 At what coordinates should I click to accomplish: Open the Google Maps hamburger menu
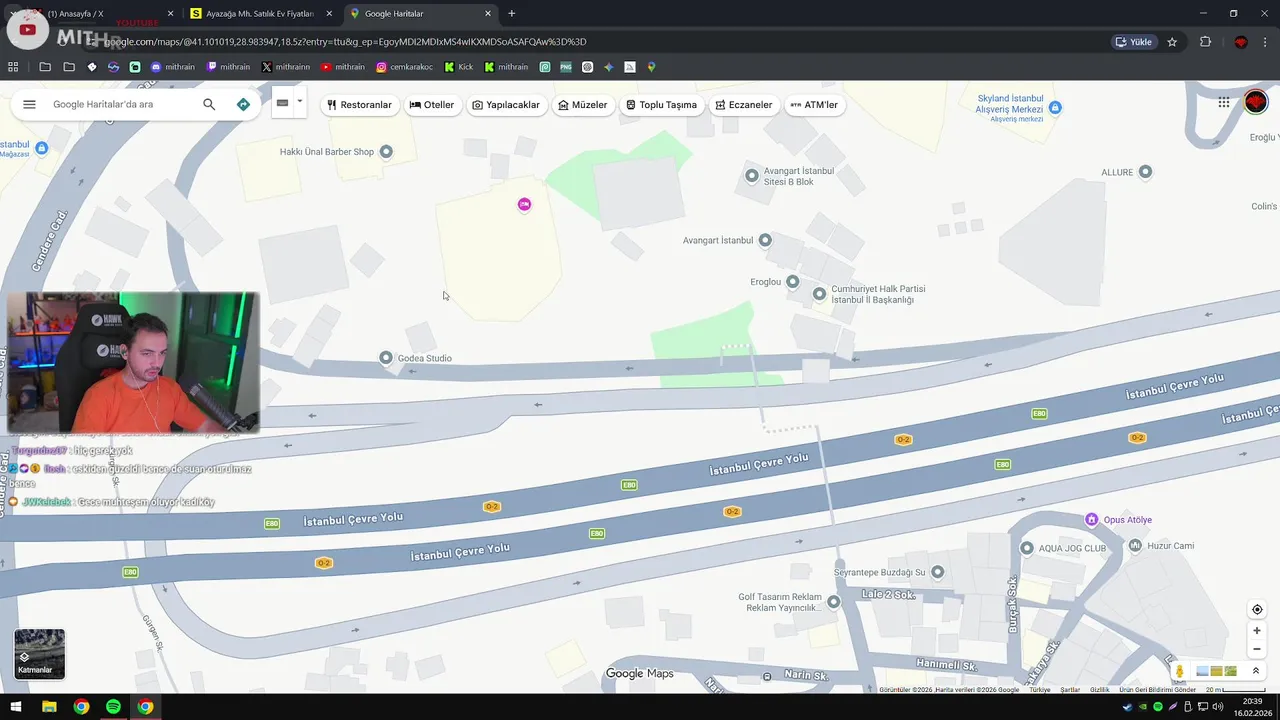tap(29, 104)
